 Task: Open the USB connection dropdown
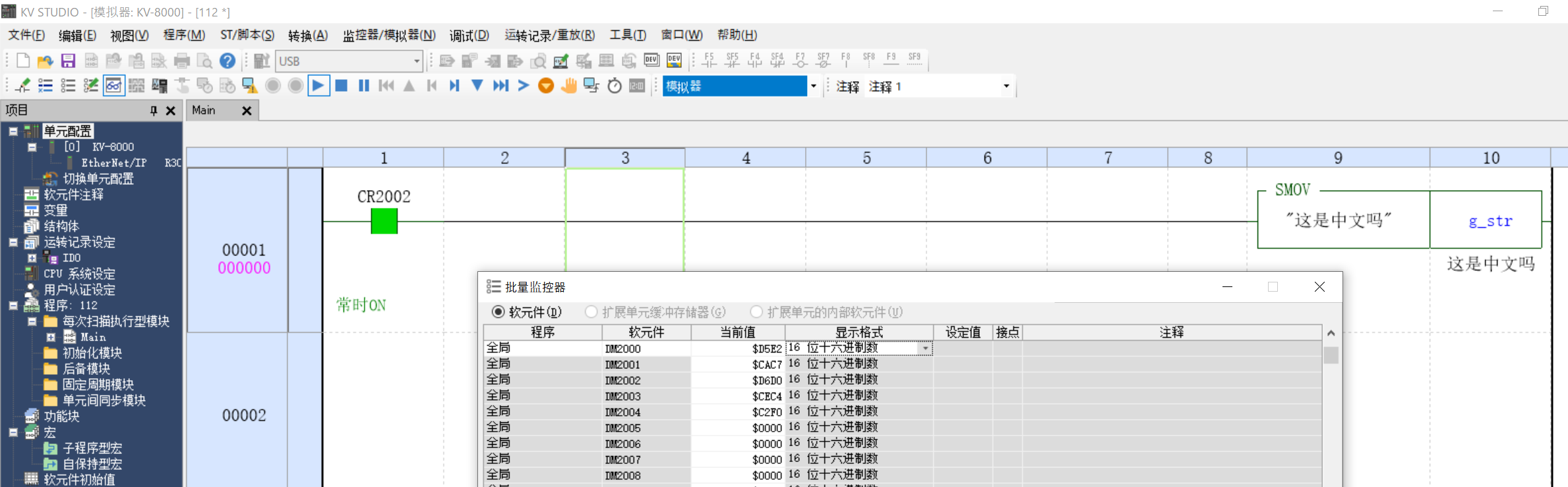(x=416, y=61)
